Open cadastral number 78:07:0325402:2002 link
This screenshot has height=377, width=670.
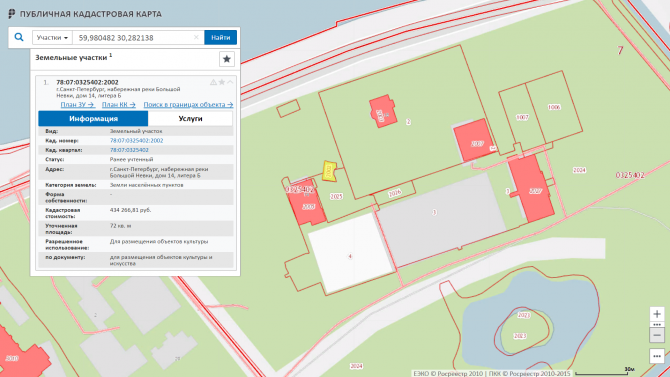pyautogui.click(x=136, y=141)
